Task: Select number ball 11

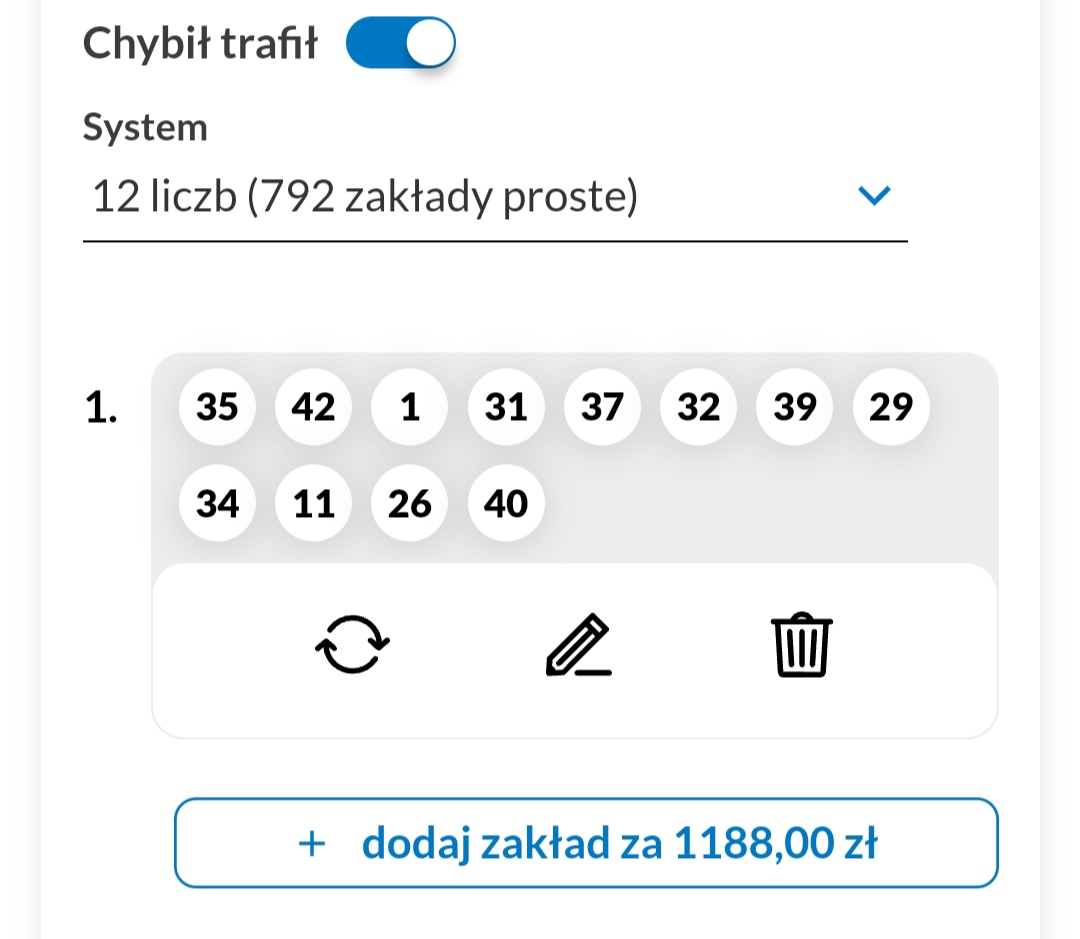Action: point(314,504)
